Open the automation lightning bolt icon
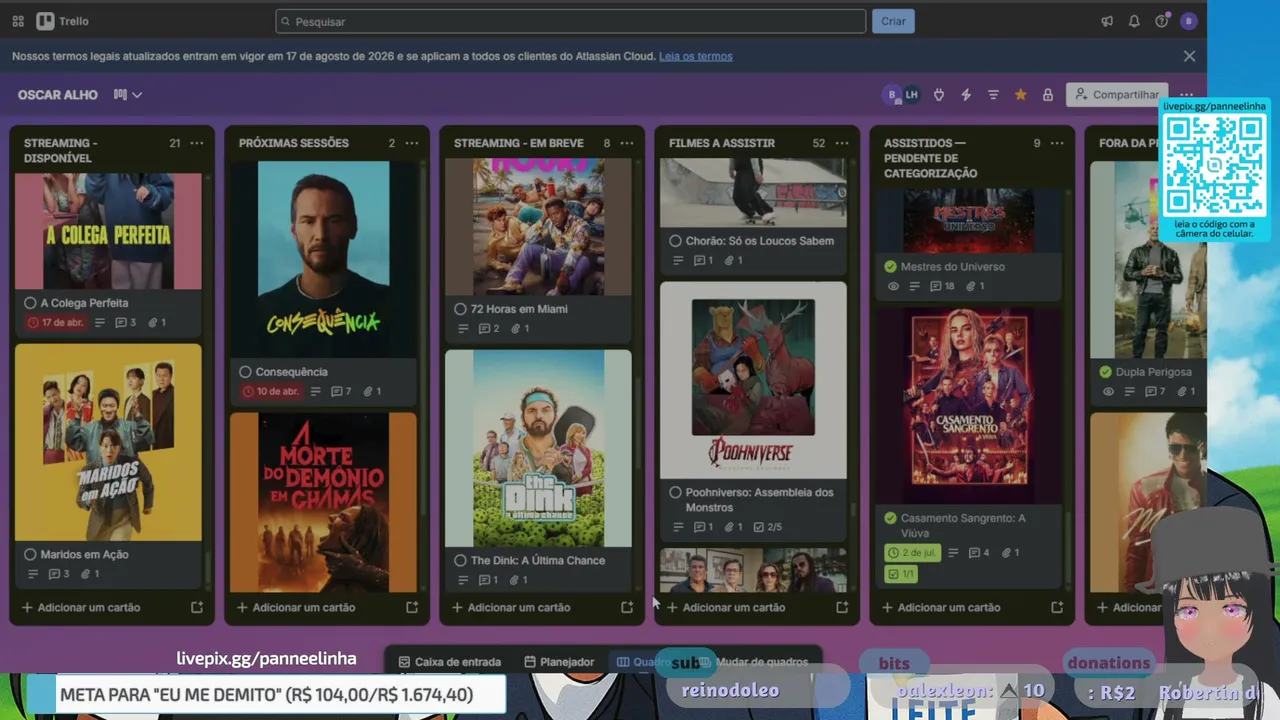 966,95
